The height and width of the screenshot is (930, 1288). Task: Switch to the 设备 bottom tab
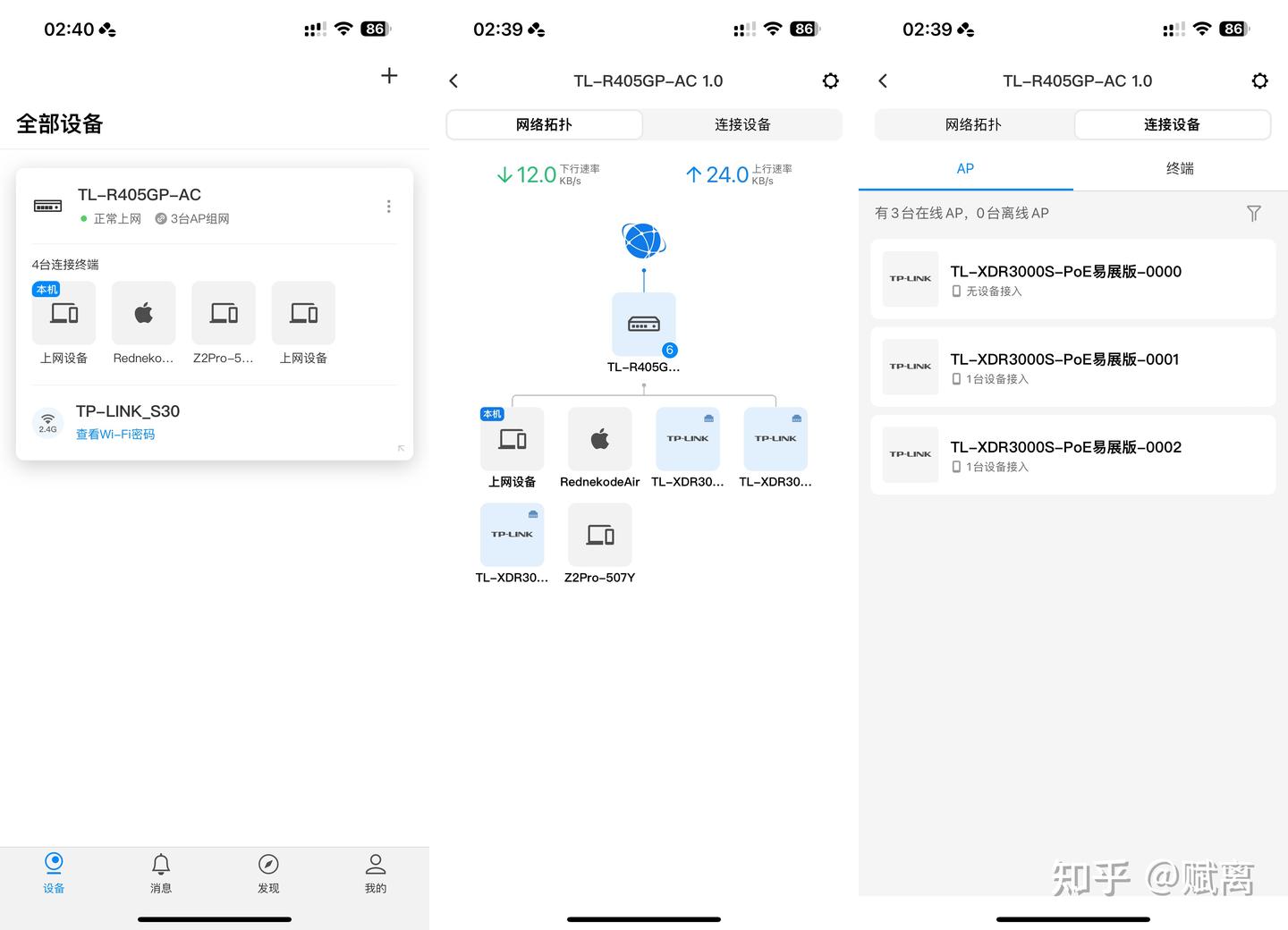coord(54,874)
